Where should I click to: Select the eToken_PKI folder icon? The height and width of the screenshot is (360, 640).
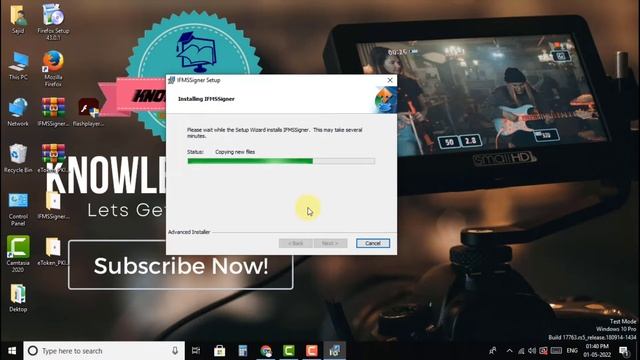point(53,251)
